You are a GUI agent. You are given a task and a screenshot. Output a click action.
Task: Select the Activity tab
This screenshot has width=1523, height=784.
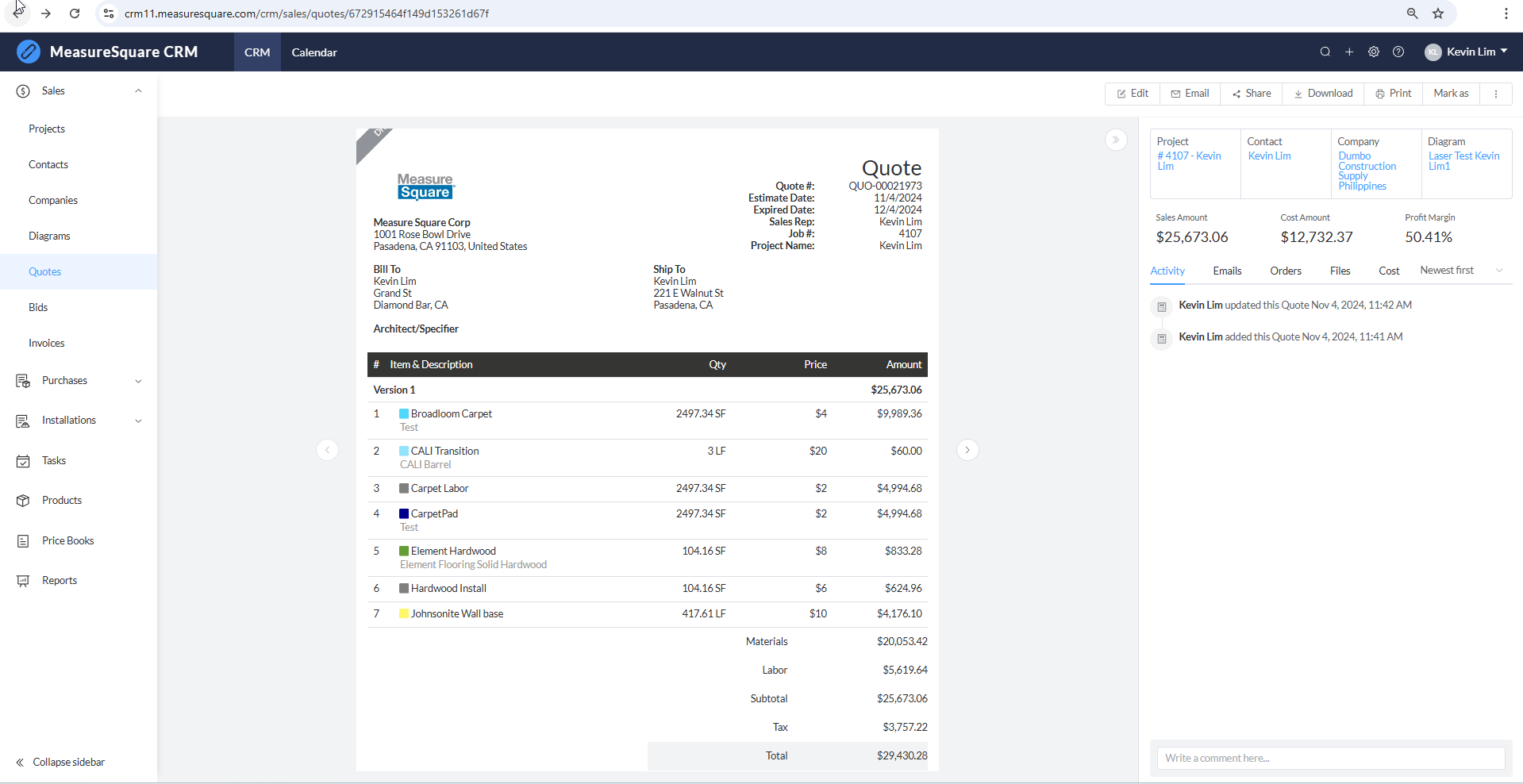pyautogui.click(x=1167, y=271)
